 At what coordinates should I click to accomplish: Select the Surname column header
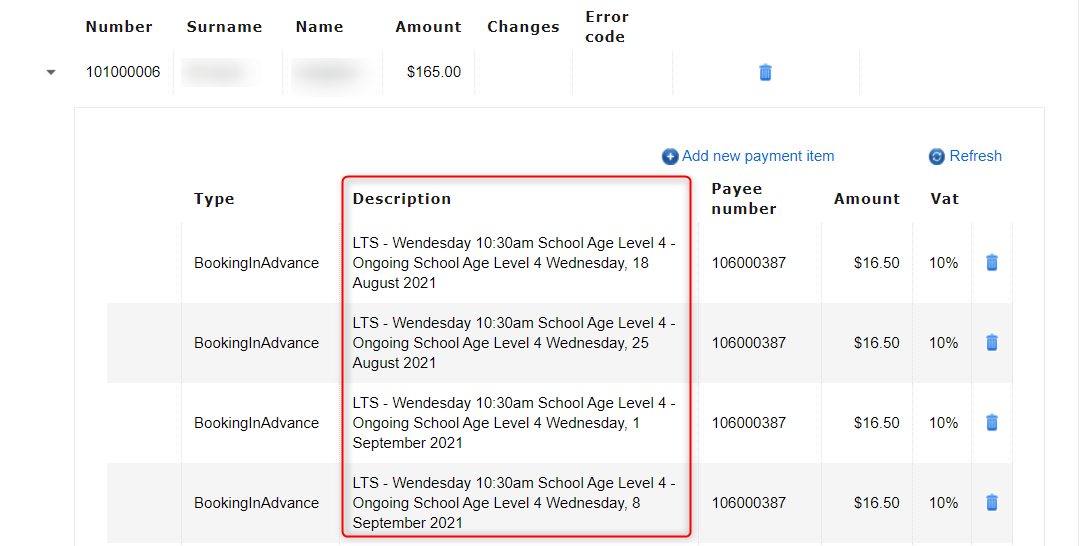(224, 27)
